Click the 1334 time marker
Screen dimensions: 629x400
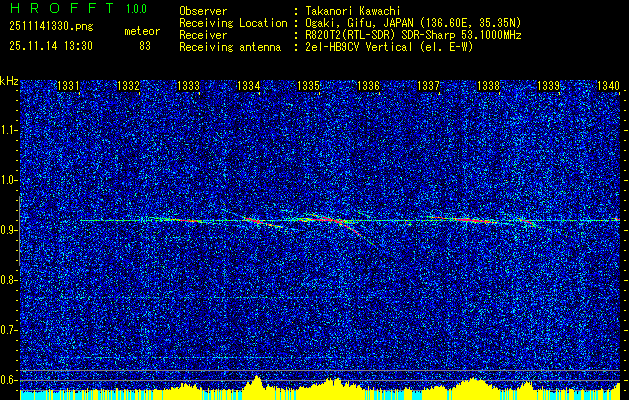pyautogui.click(x=248, y=85)
